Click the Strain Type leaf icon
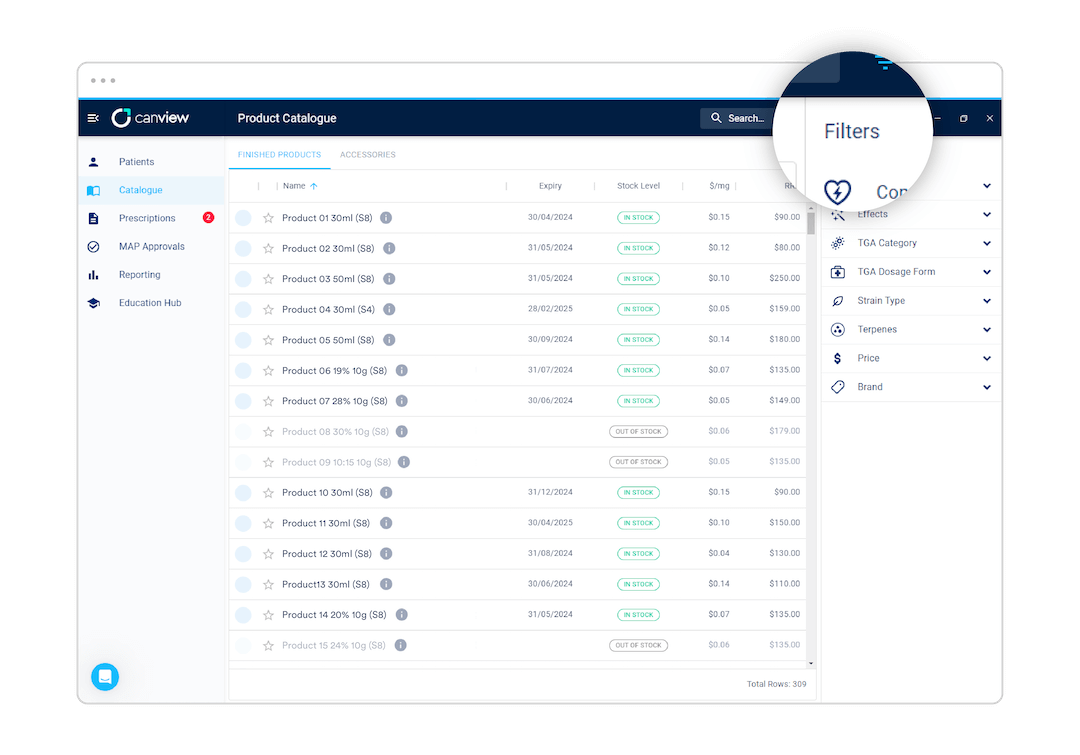This screenshot has height=755, width=1080. point(838,301)
